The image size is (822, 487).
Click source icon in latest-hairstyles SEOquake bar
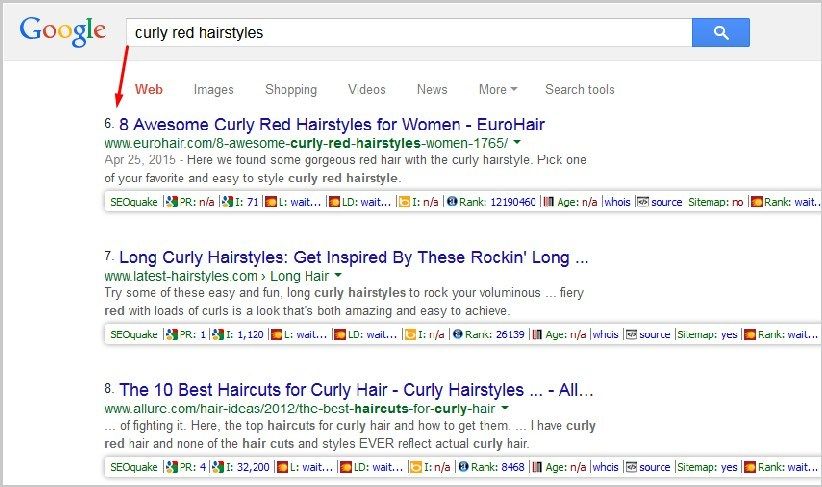tap(632, 334)
